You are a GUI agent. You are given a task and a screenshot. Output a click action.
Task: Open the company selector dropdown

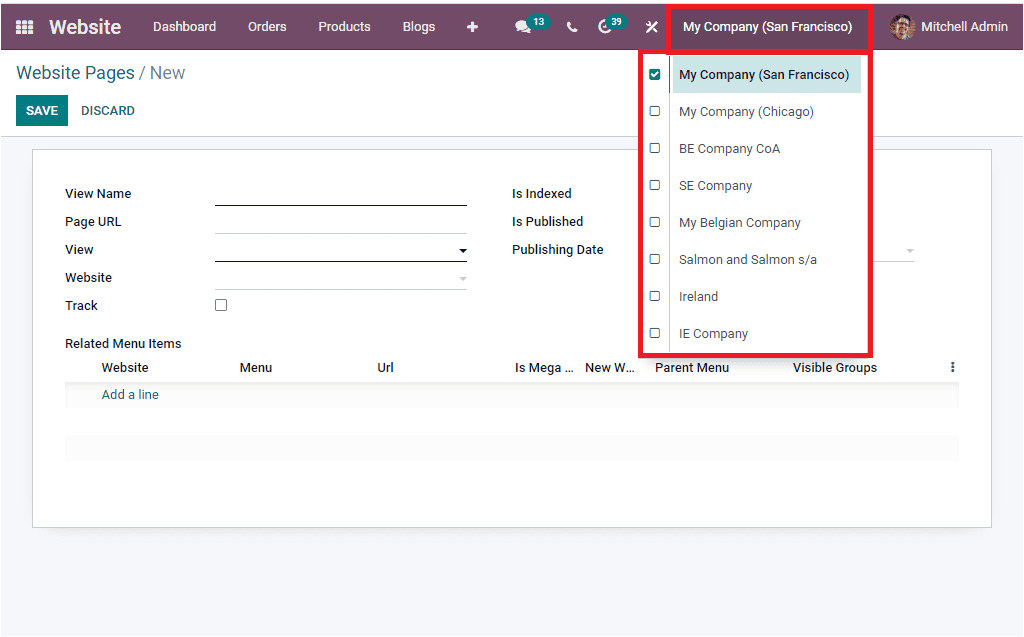tap(768, 27)
